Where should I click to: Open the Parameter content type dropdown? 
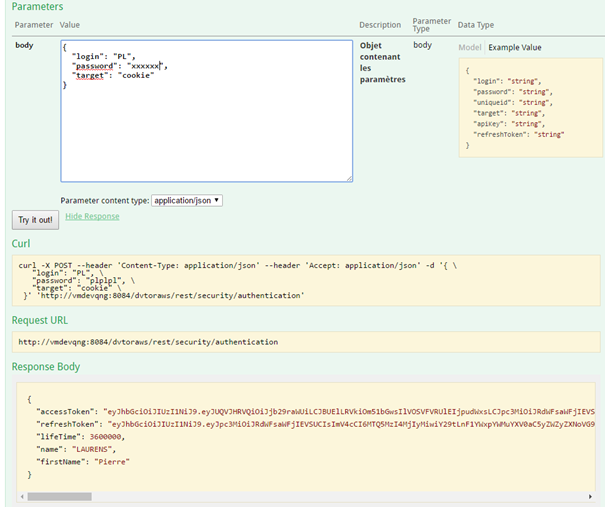coord(186,200)
